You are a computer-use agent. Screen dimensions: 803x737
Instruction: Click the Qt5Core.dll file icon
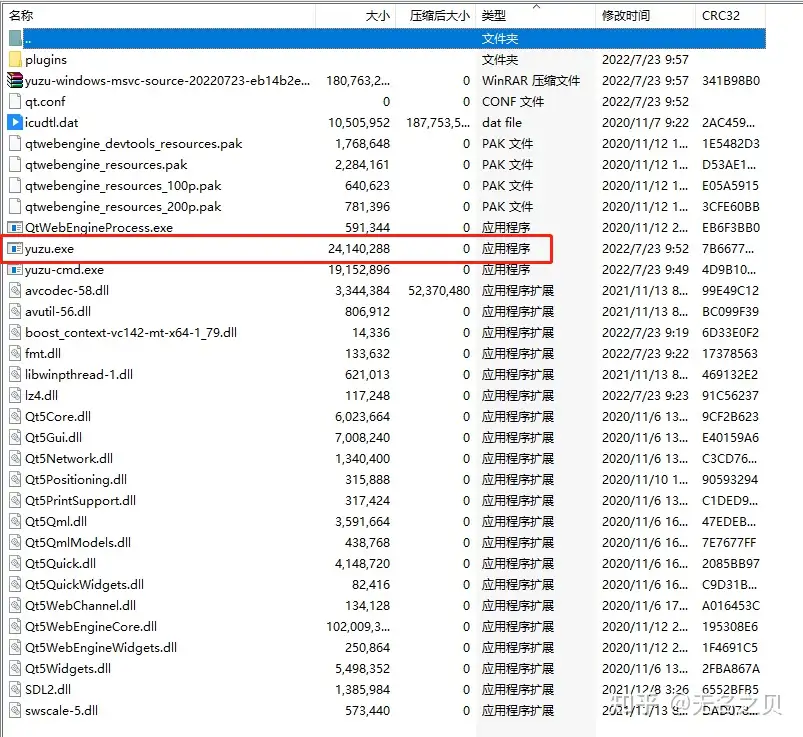click(15, 416)
